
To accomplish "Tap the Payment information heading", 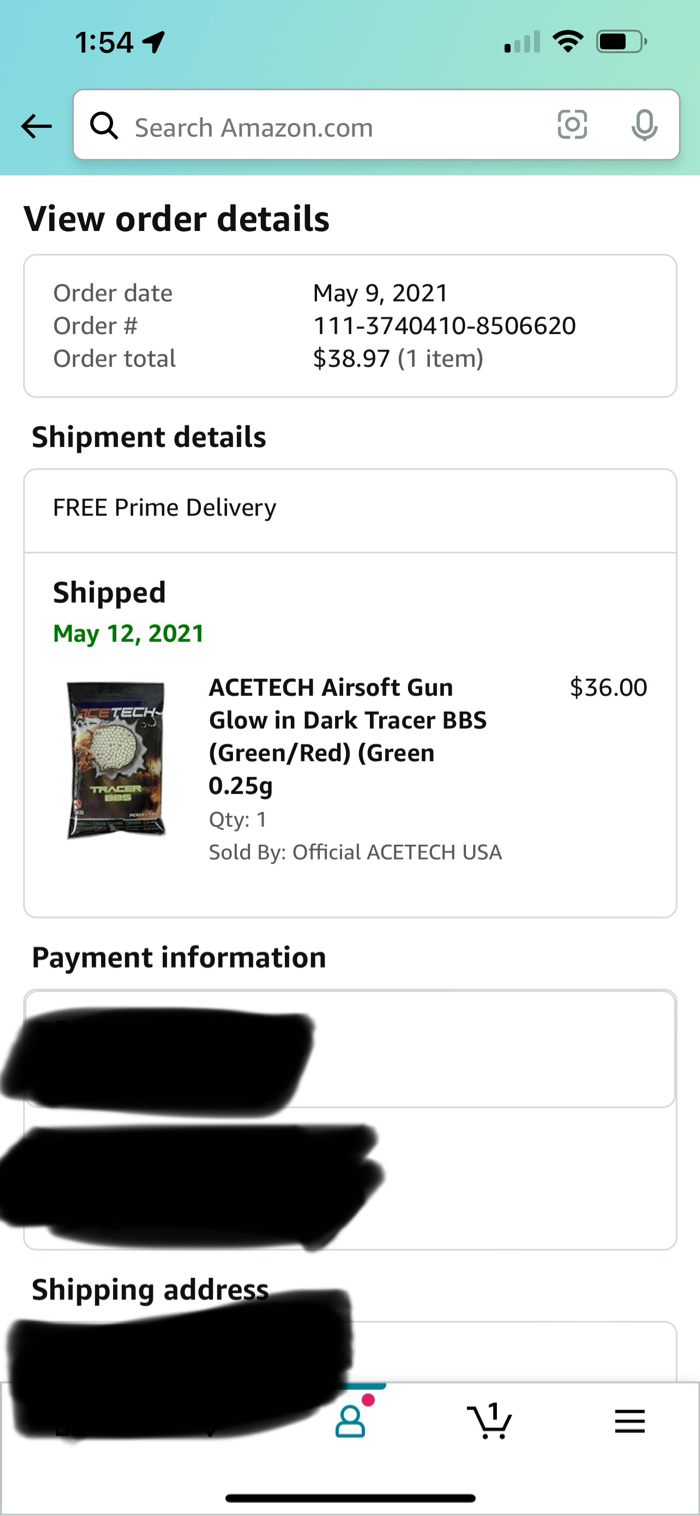I will [x=179, y=957].
